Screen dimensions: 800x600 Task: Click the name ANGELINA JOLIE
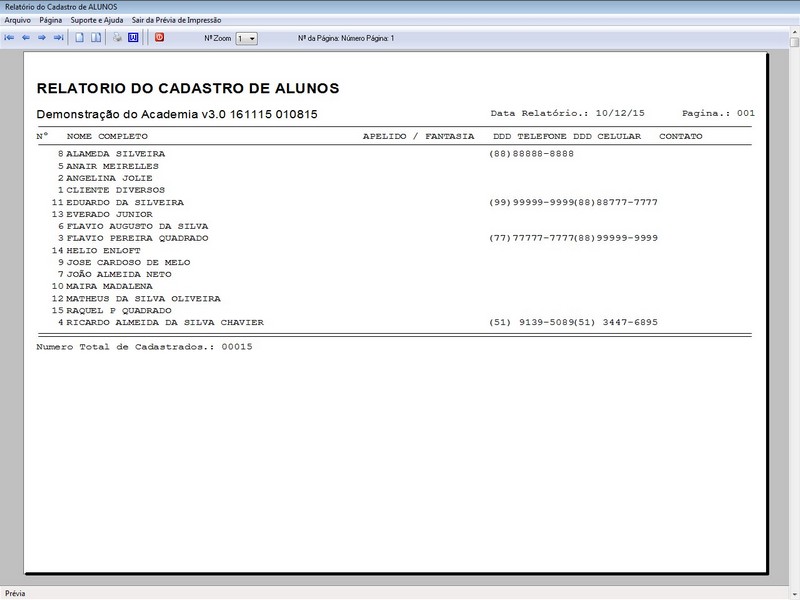(x=110, y=178)
